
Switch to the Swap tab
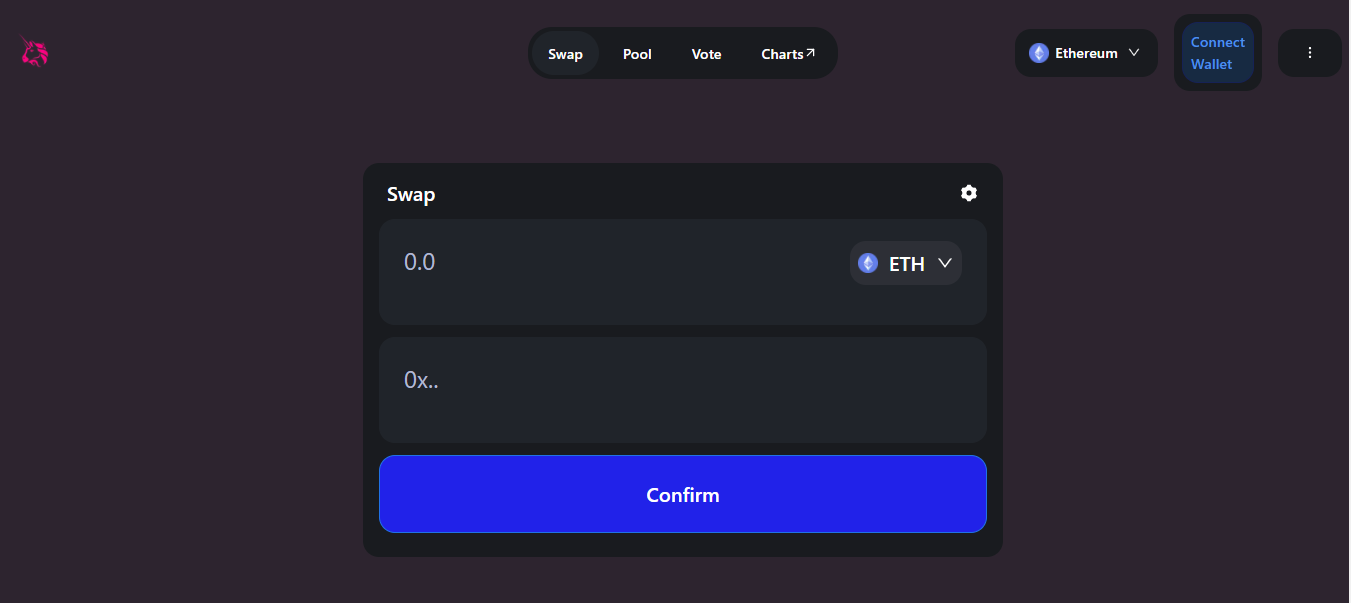click(565, 54)
